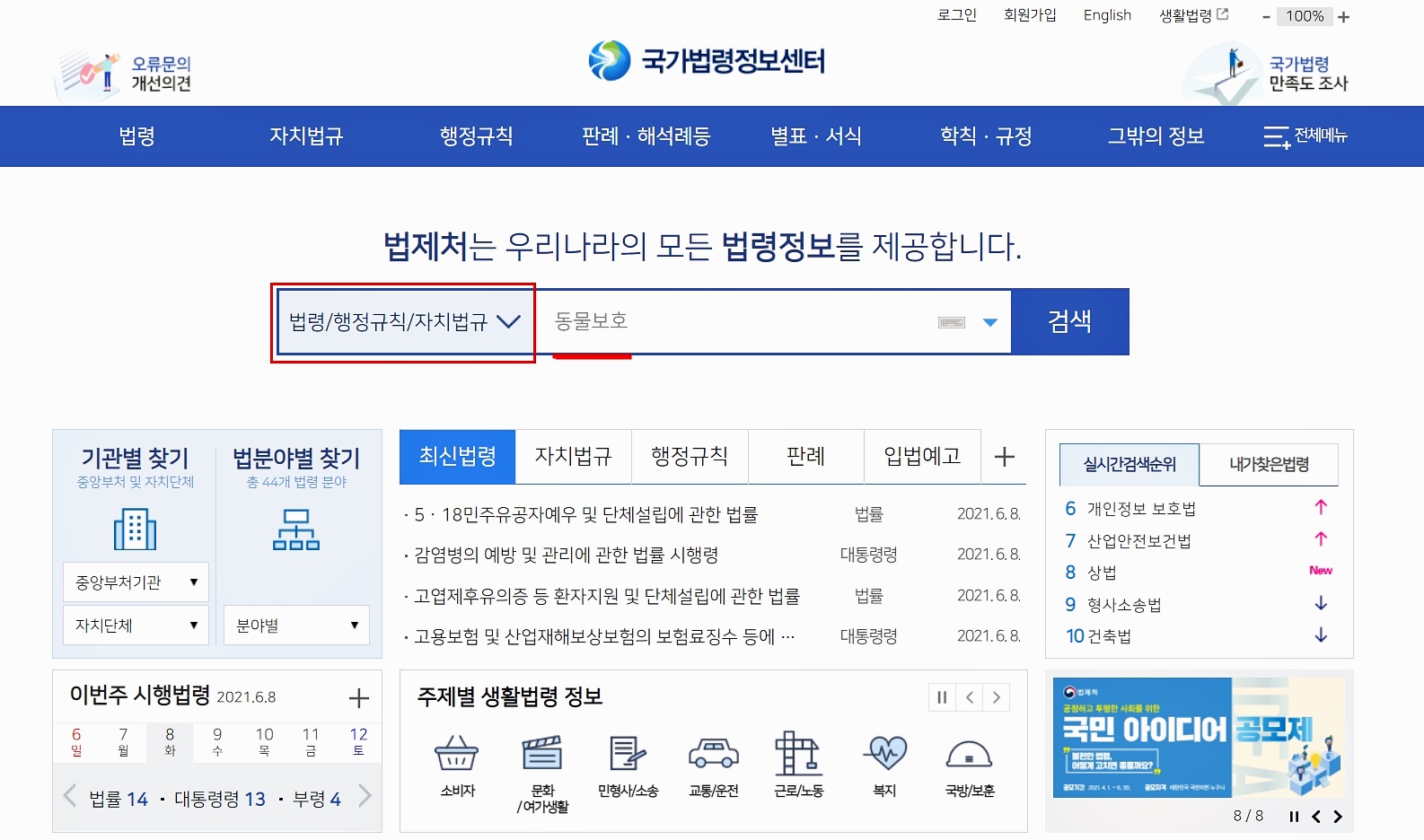Open the 그밖의 정보 main menu
This screenshot has height=840, width=1424.
point(1156,136)
